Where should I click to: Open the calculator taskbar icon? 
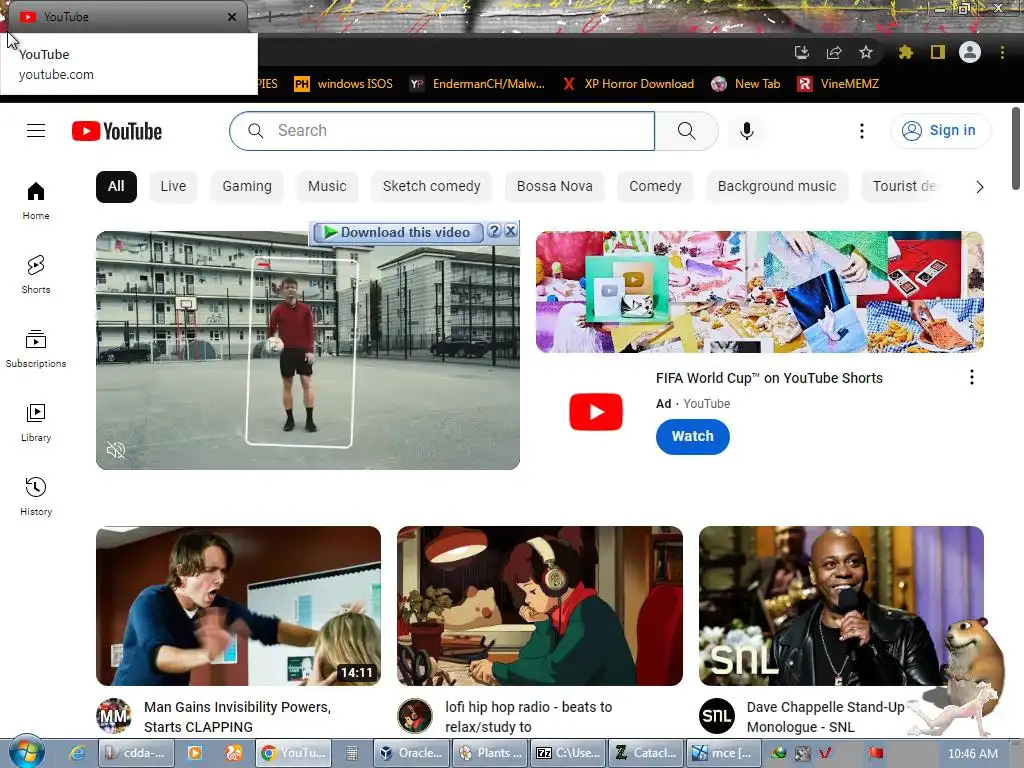point(351,753)
